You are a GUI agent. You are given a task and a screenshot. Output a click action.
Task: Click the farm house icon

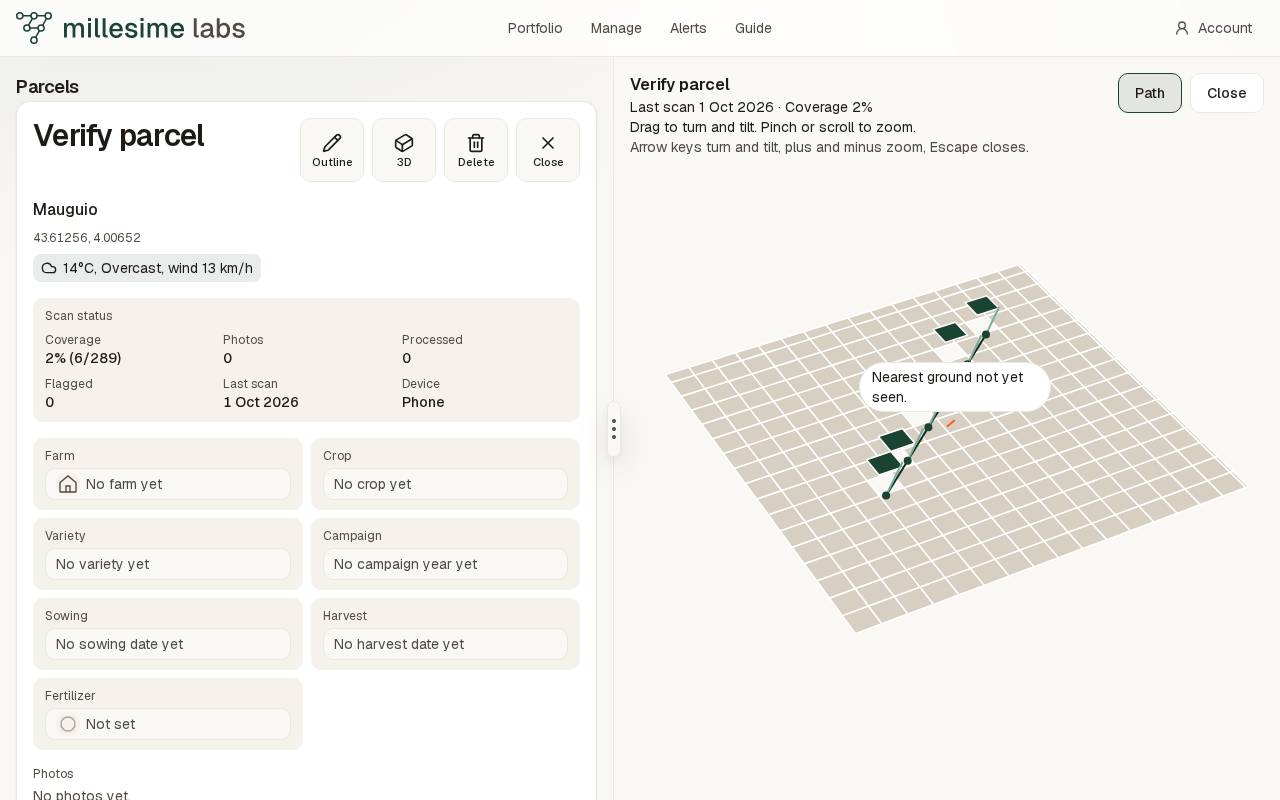point(68,484)
